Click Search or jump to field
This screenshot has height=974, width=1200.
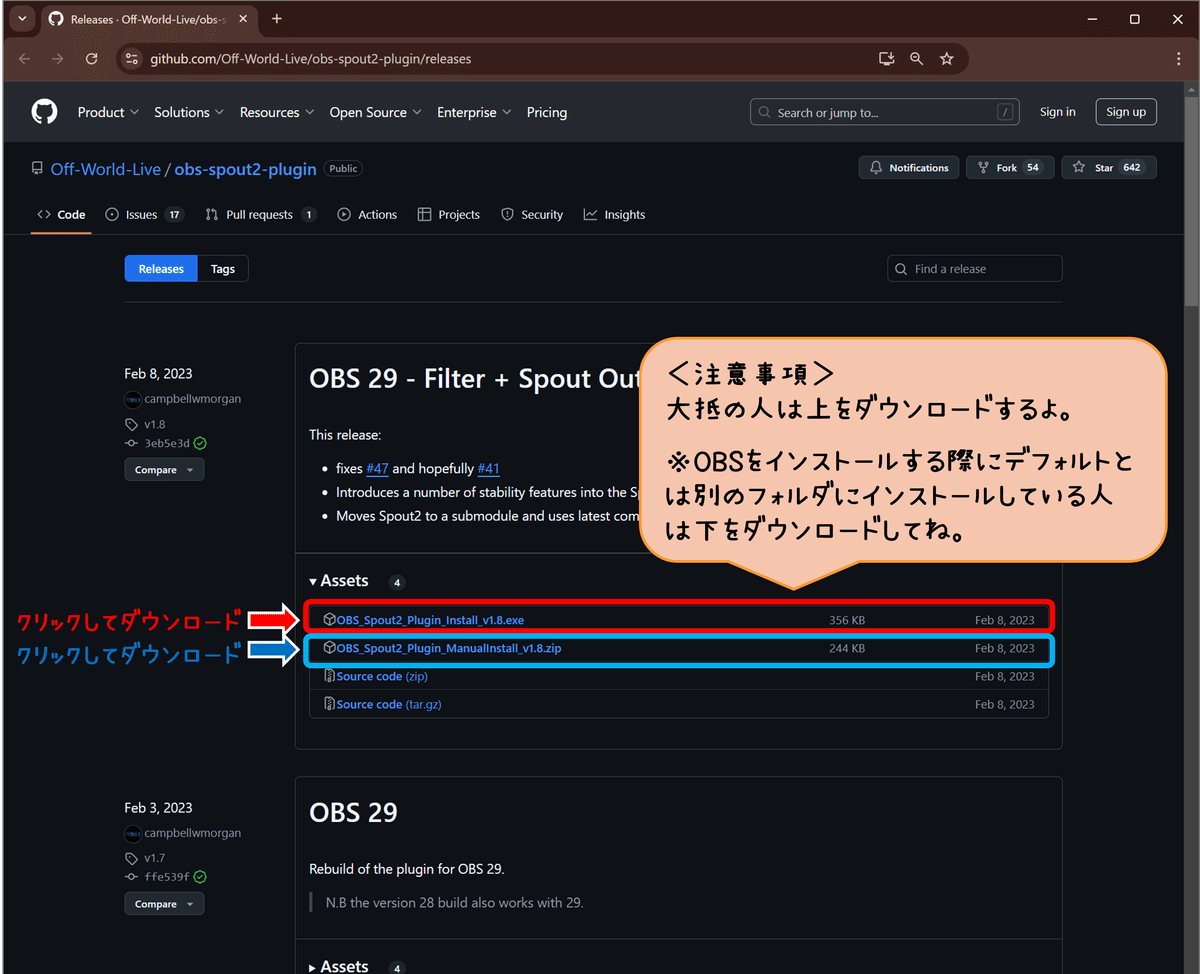(x=886, y=112)
